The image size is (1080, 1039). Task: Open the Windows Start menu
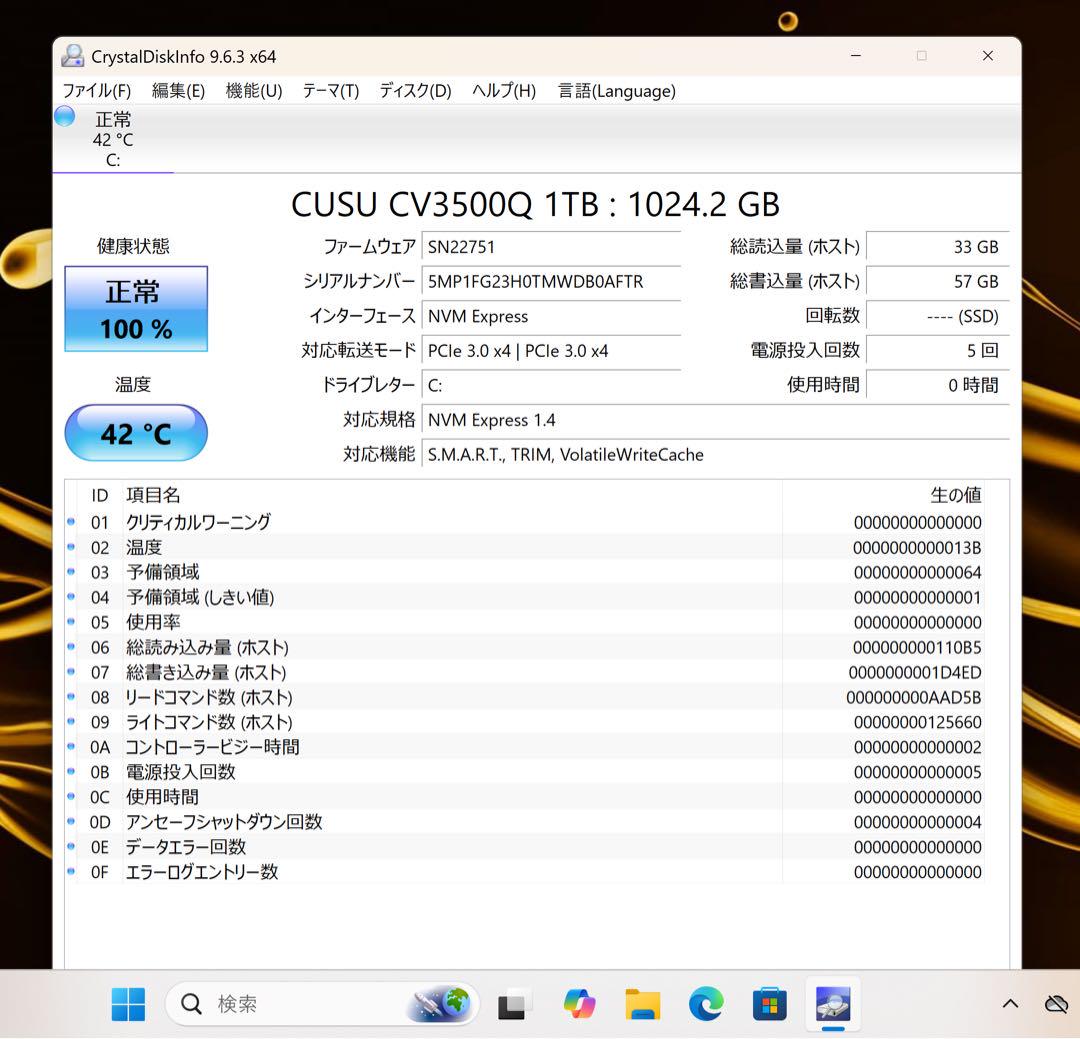click(128, 1004)
